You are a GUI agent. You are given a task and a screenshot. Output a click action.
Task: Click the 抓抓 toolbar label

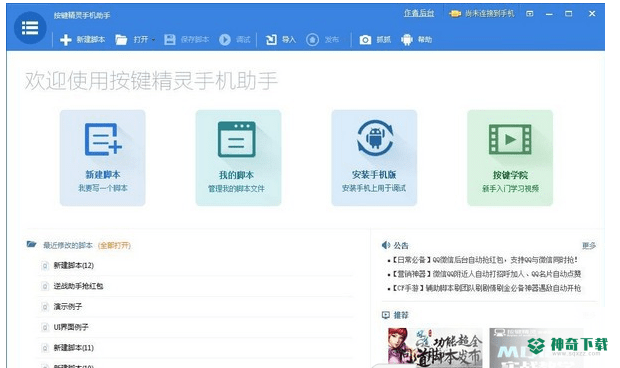[x=384, y=40]
